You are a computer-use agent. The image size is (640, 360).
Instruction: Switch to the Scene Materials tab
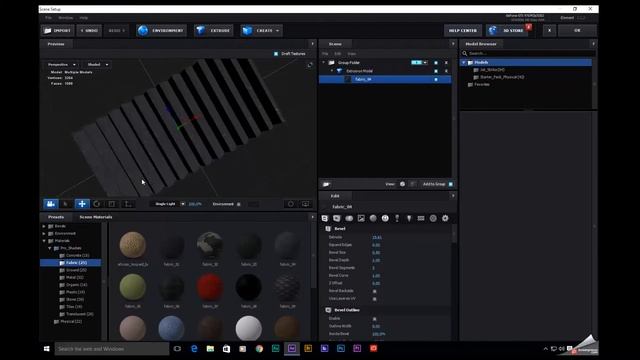(x=96, y=217)
